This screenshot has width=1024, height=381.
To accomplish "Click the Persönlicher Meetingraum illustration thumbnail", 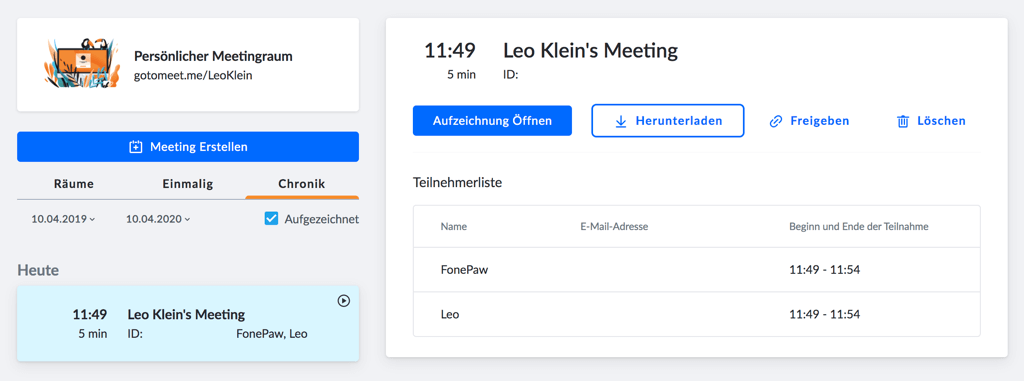I will point(83,63).
